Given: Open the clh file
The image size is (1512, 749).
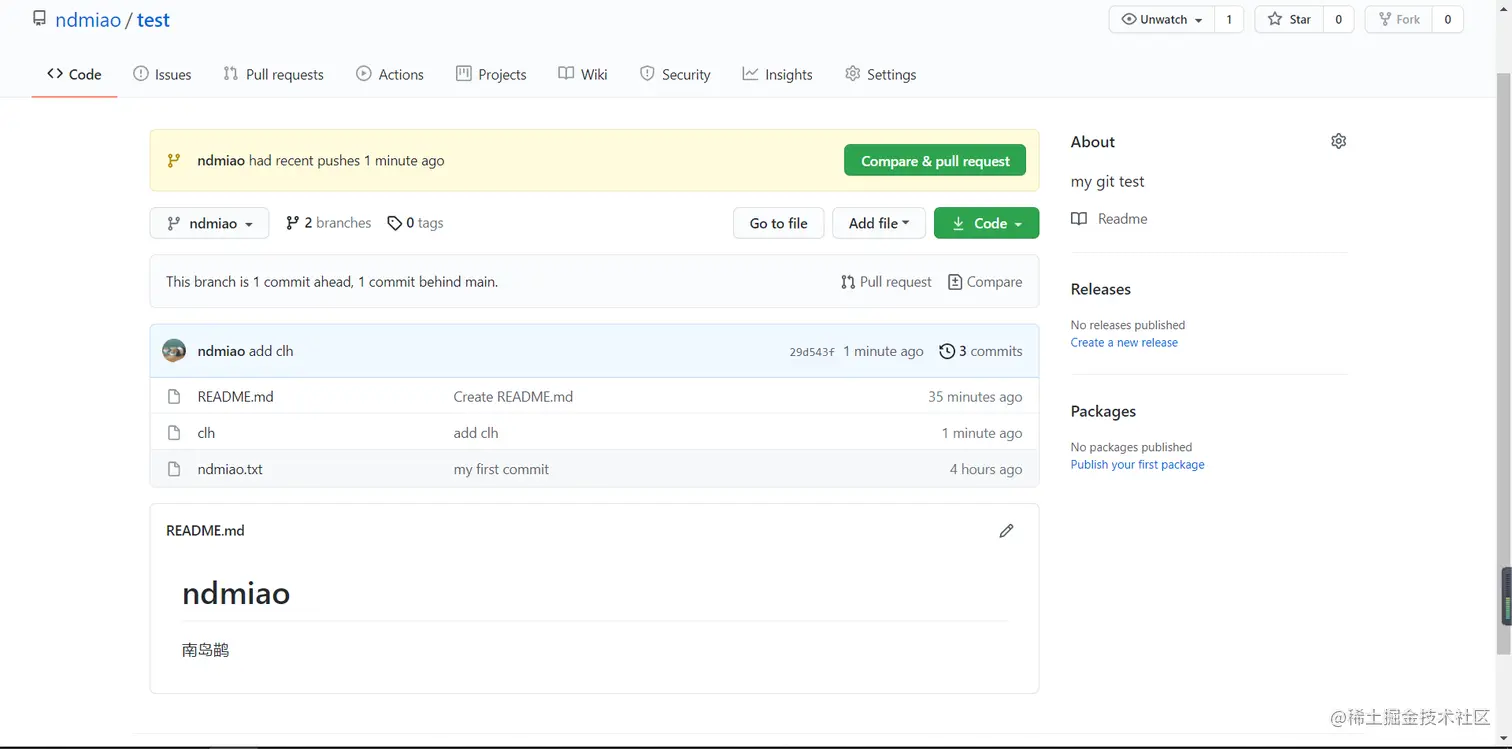Looking at the screenshot, I should [206, 433].
